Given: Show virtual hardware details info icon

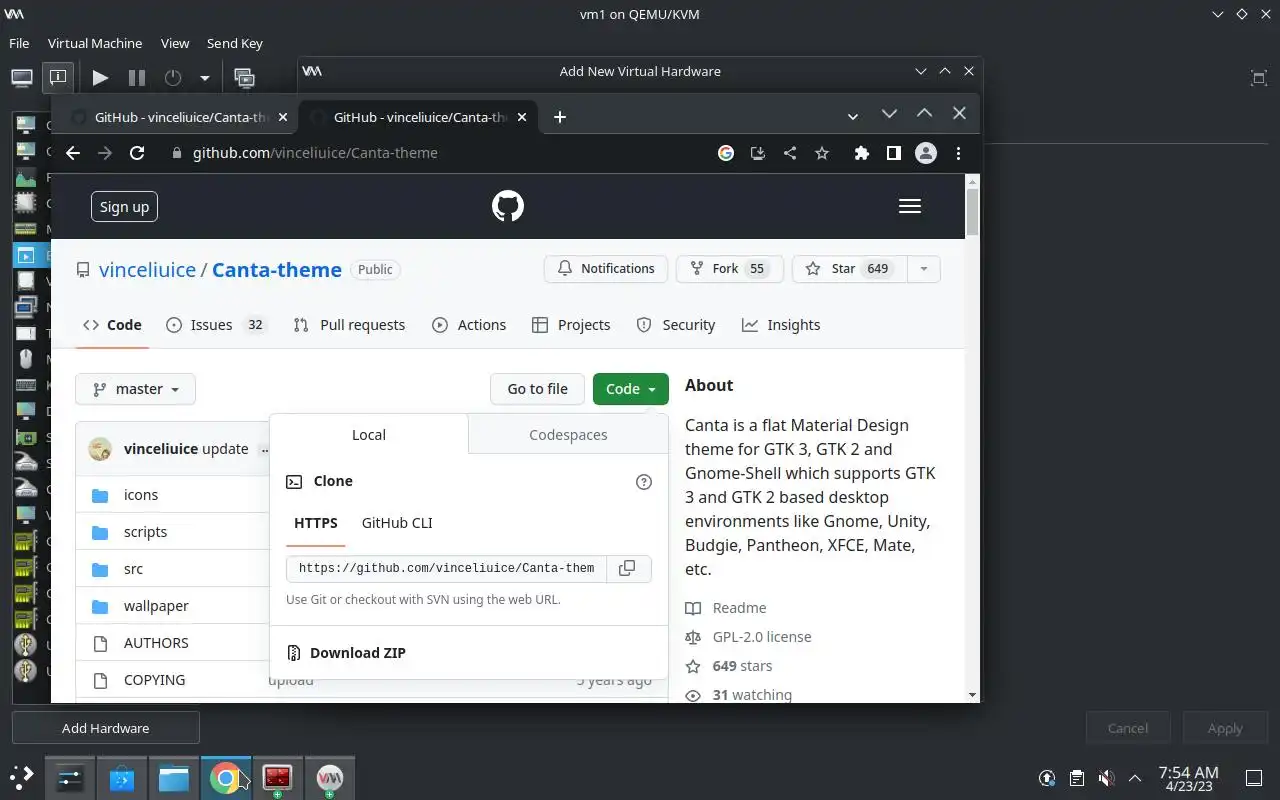Looking at the screenshot, I should [58, 77].
